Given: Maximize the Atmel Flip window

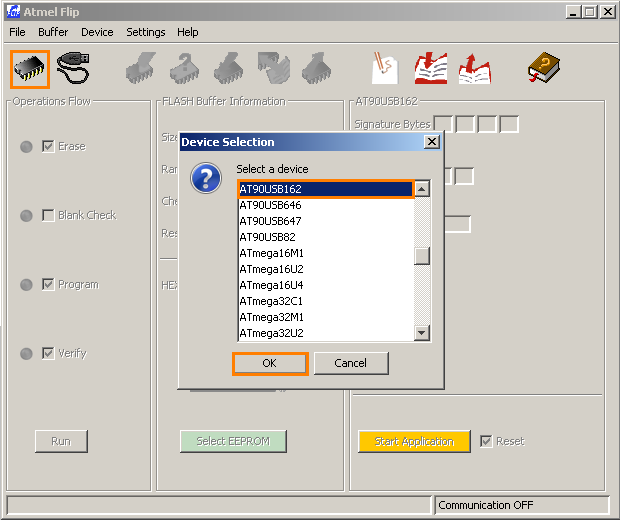Looking at the screenshot, I should 590,12.
